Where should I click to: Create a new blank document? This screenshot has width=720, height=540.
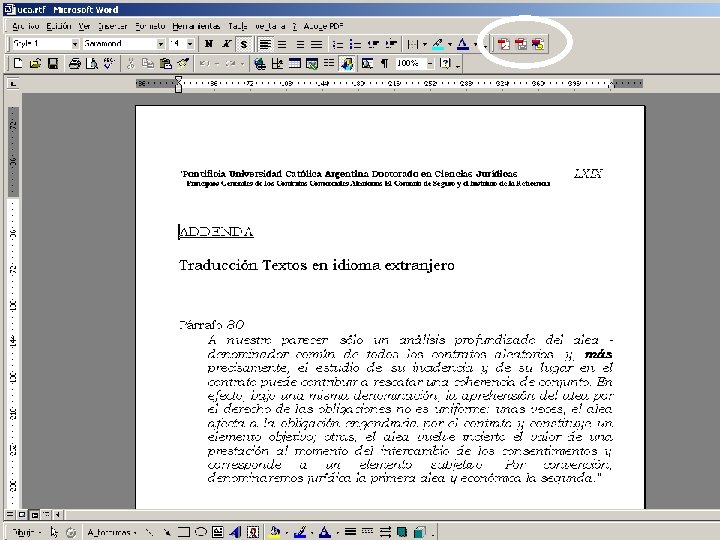pos(17,63)
